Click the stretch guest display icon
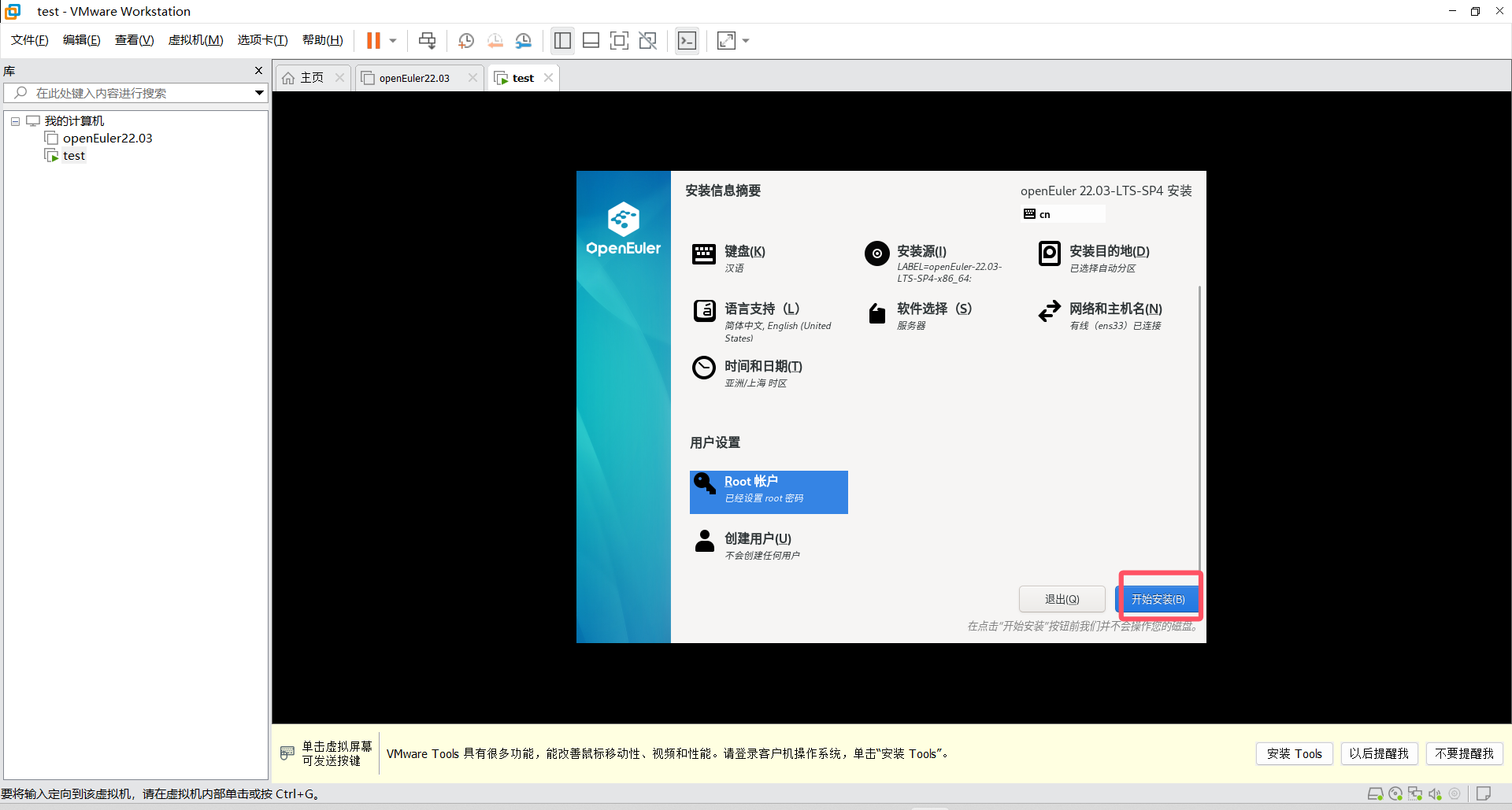The image size is (1512, 810). [726, 40]
